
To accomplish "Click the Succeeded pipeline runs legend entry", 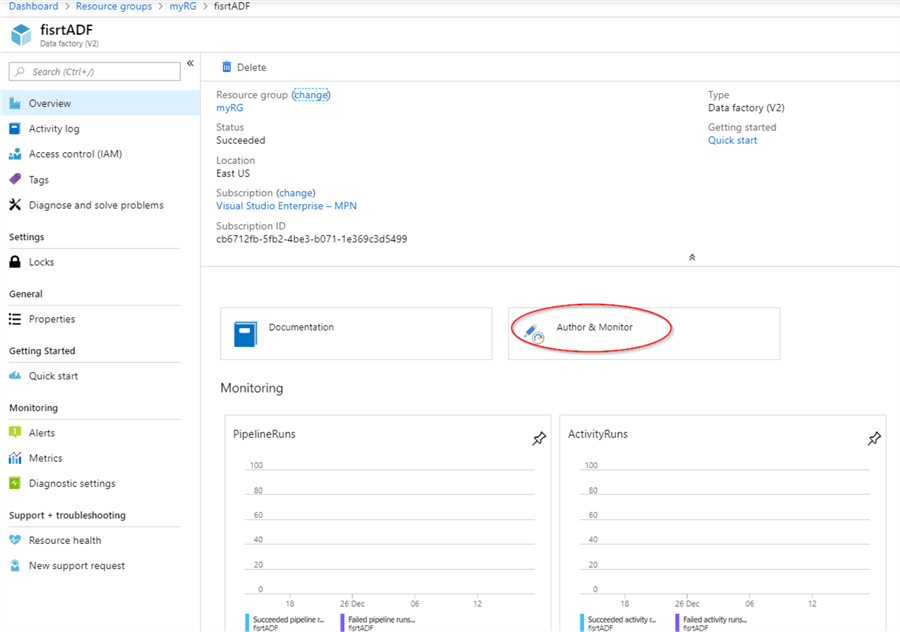I will tap(285, 623).
